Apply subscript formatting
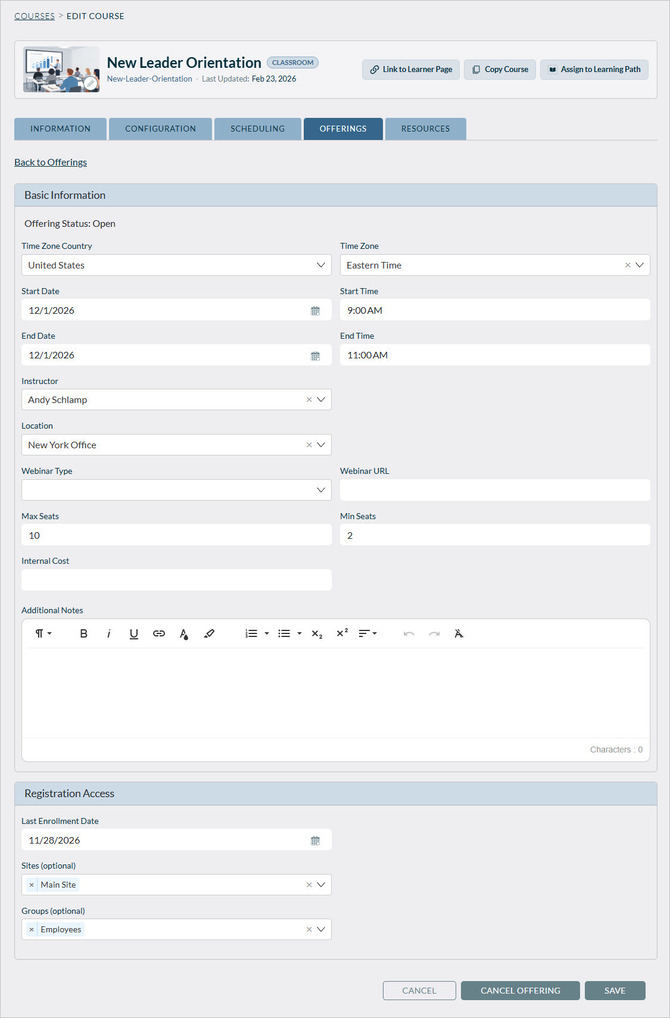 tap(317, 634)
